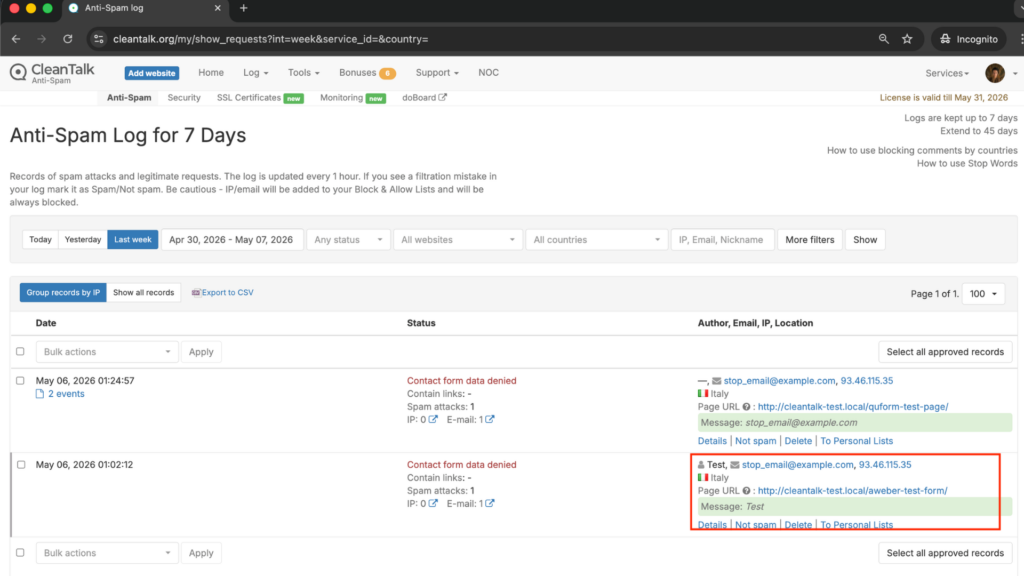Click the CleanTalk Anti-Spam logo
This screenshot has width=1024, height=576.
coord(52,72)
